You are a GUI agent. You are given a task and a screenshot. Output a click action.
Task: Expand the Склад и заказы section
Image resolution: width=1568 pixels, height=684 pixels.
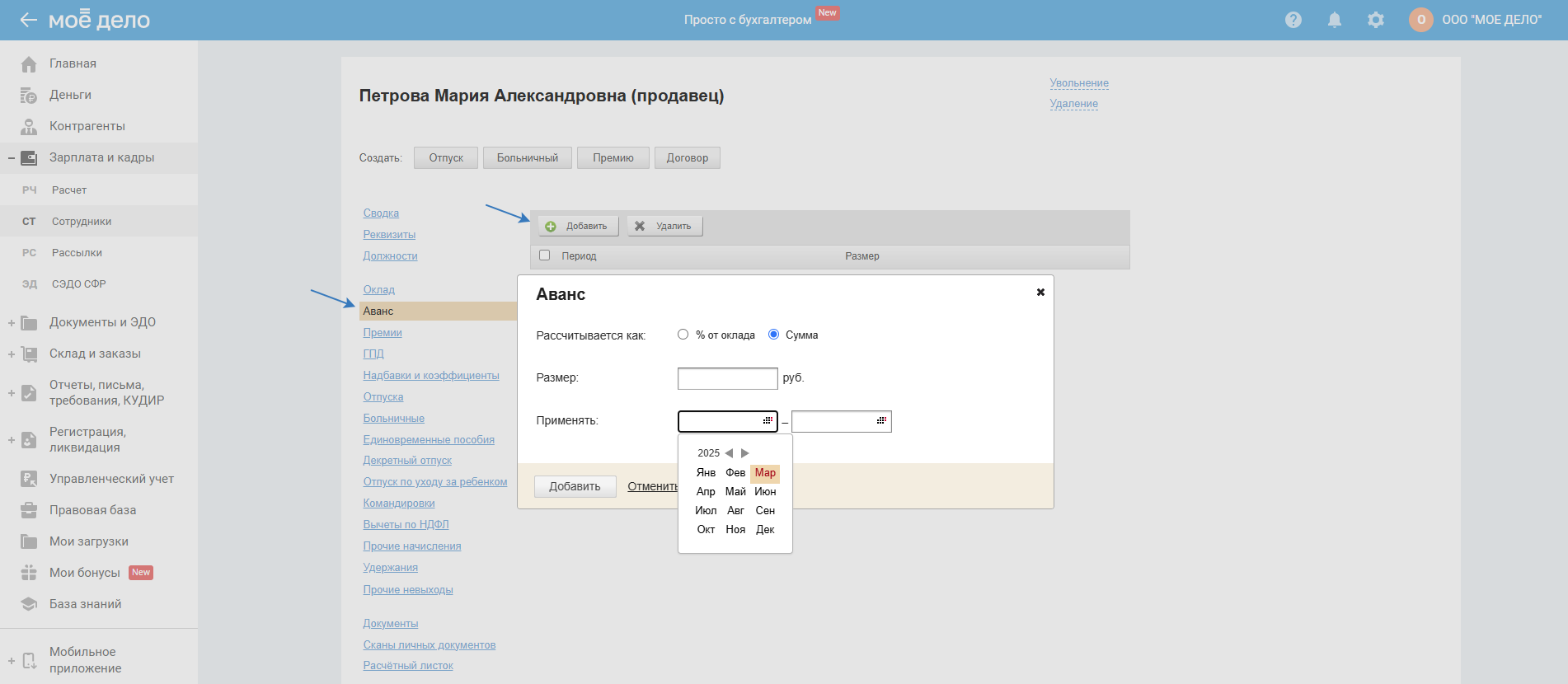coord(12,354)
